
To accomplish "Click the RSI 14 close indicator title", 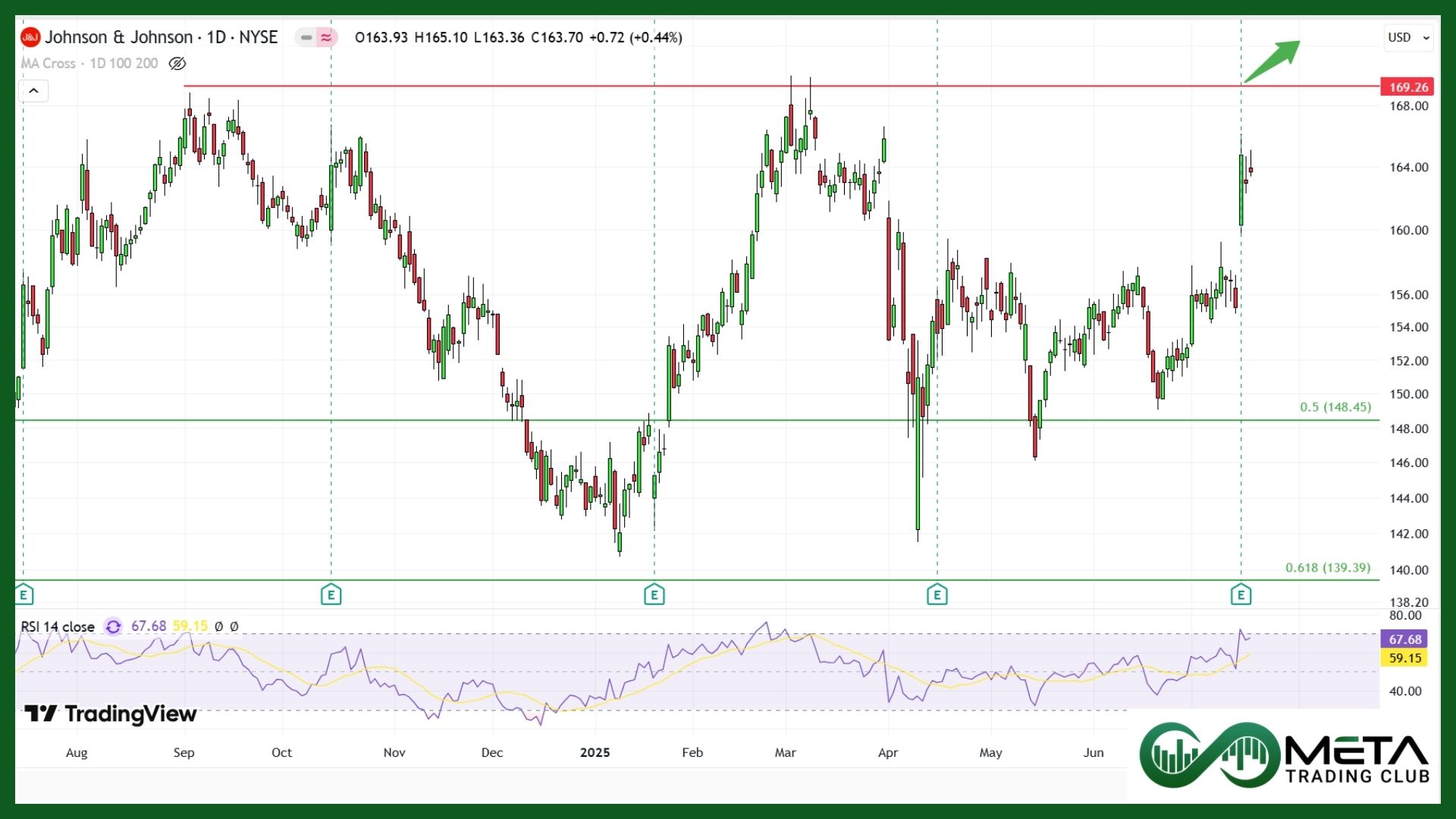I will click(58, 626).
